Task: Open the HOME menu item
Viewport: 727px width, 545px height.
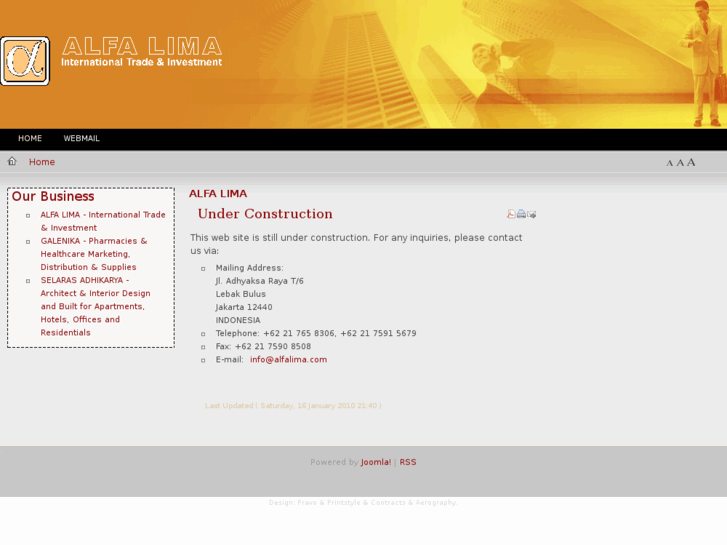Action: point(30,138)
